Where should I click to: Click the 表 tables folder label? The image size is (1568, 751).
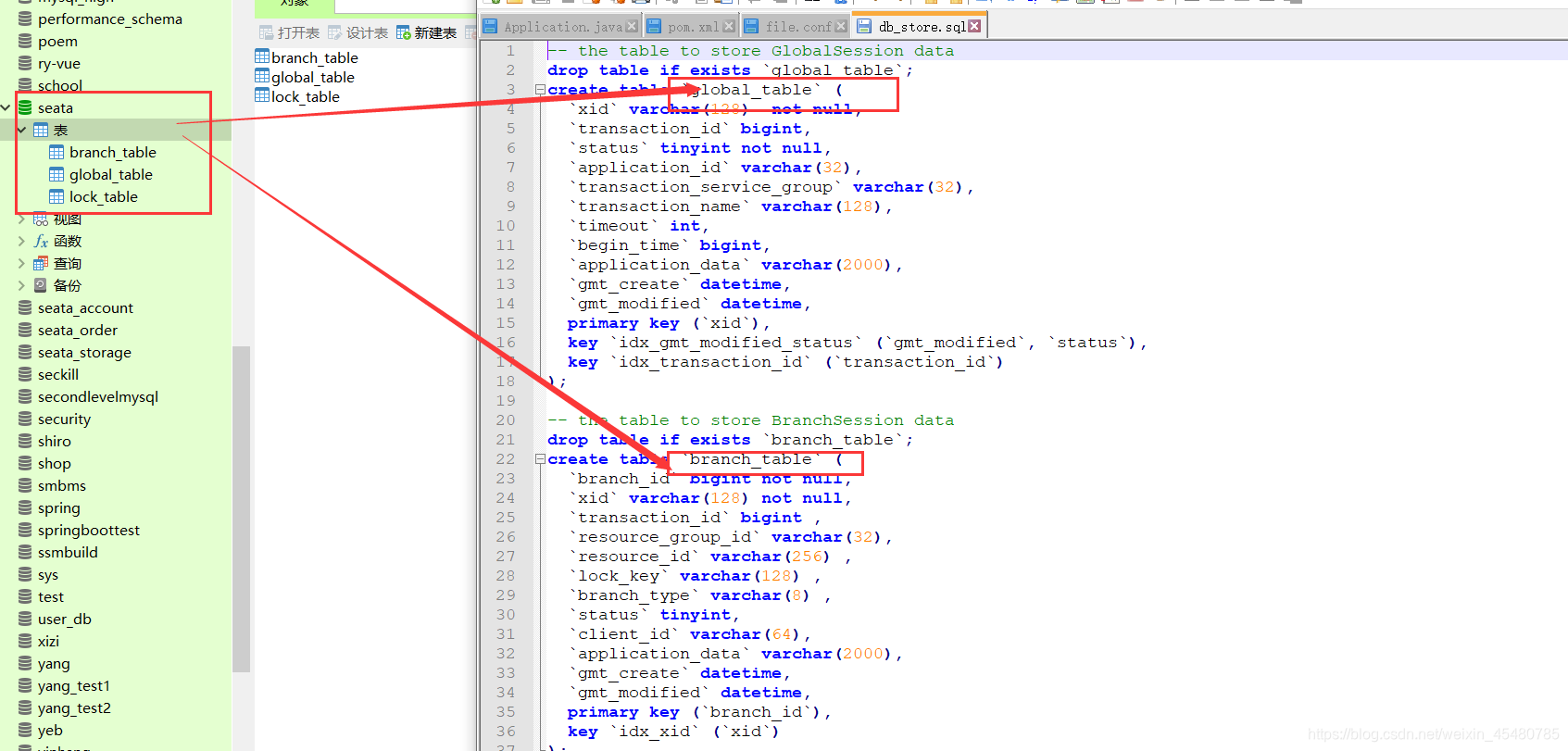tap(60, 131)
